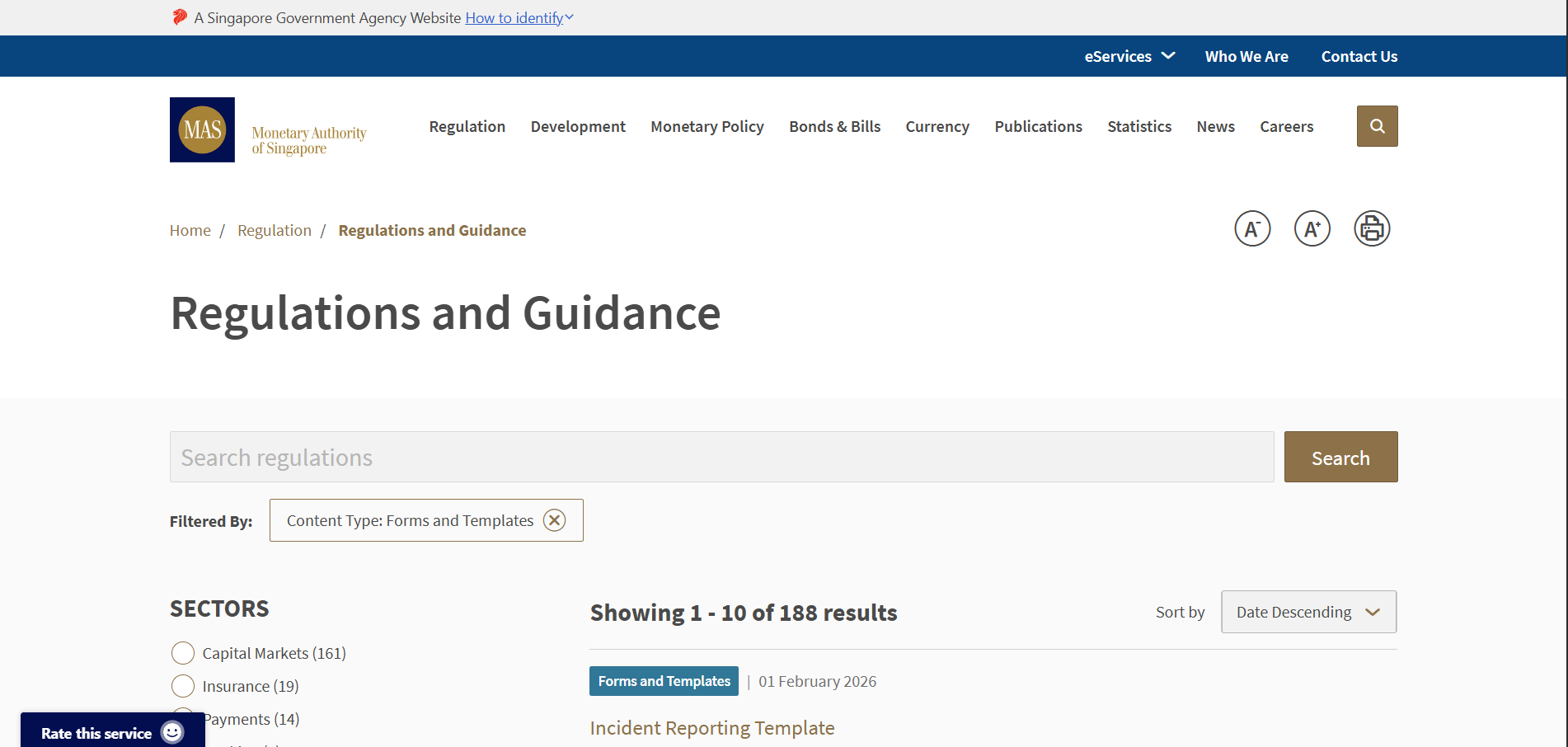The image size is (1568, 747).
Task: Open the Date Descending sort dropdown
Action: [1307, 612]
